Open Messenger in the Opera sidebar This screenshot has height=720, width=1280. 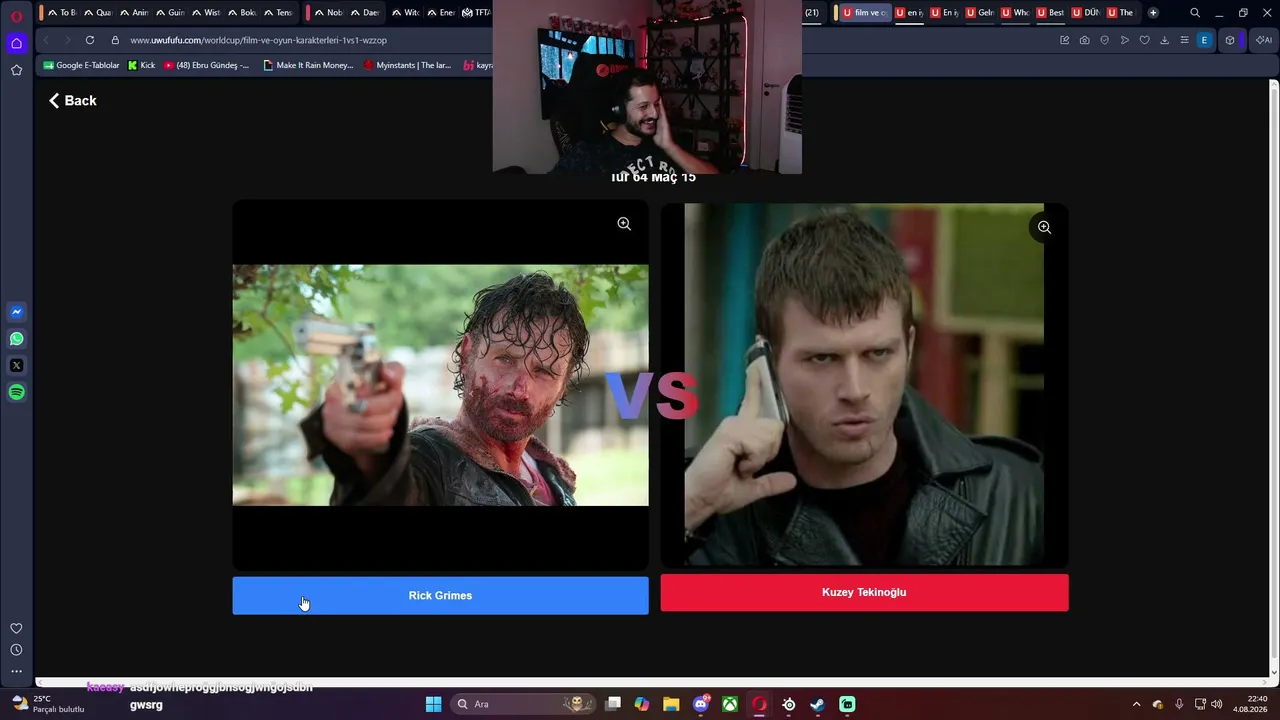(x=16, y=312)
